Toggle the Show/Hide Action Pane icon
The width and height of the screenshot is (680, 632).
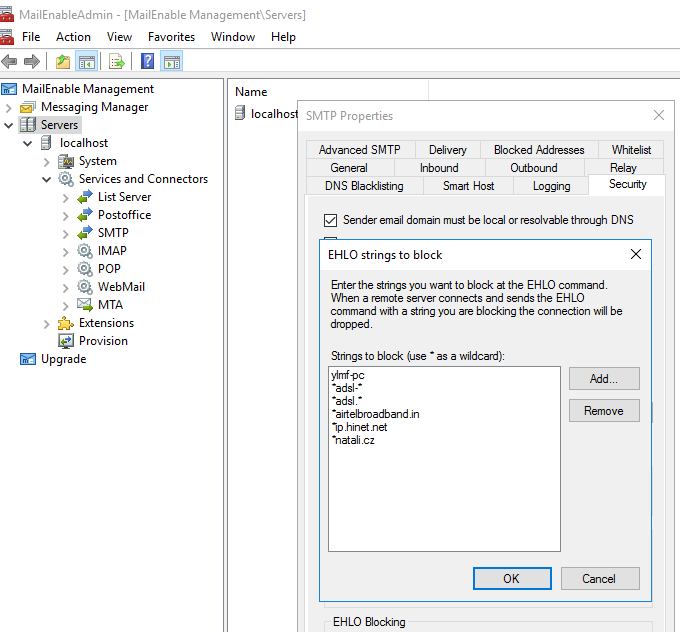pos(171,62)
